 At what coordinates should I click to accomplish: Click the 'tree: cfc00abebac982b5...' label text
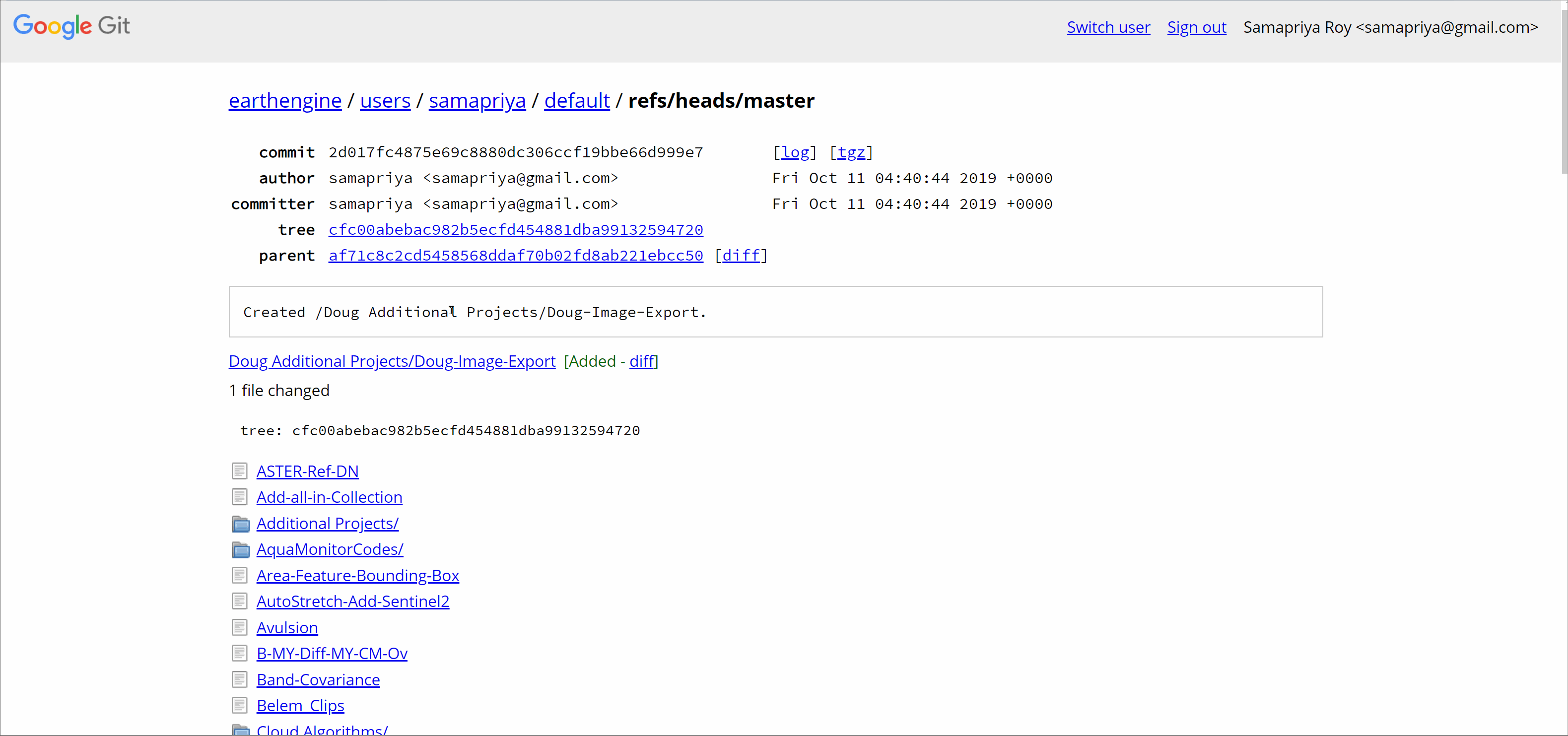click(440, 431)
